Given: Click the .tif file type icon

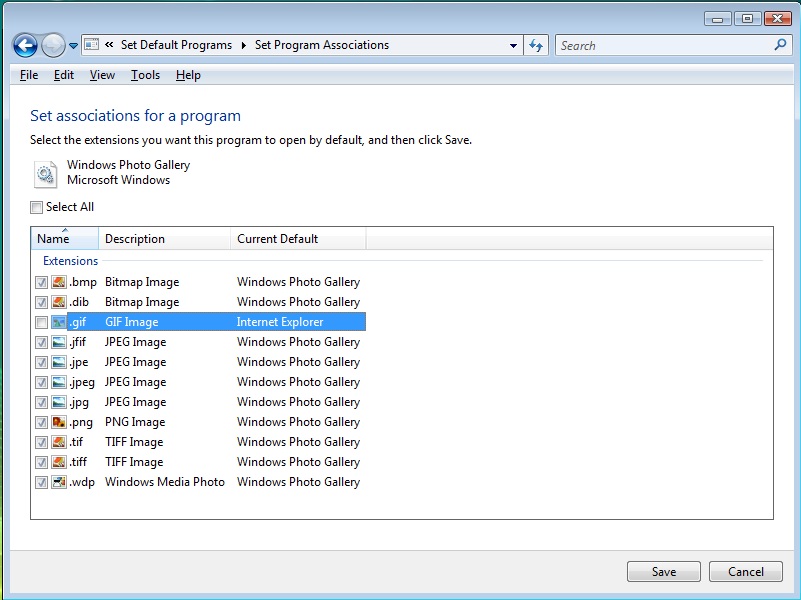Looking at the screenshot, I should [59, 442].
